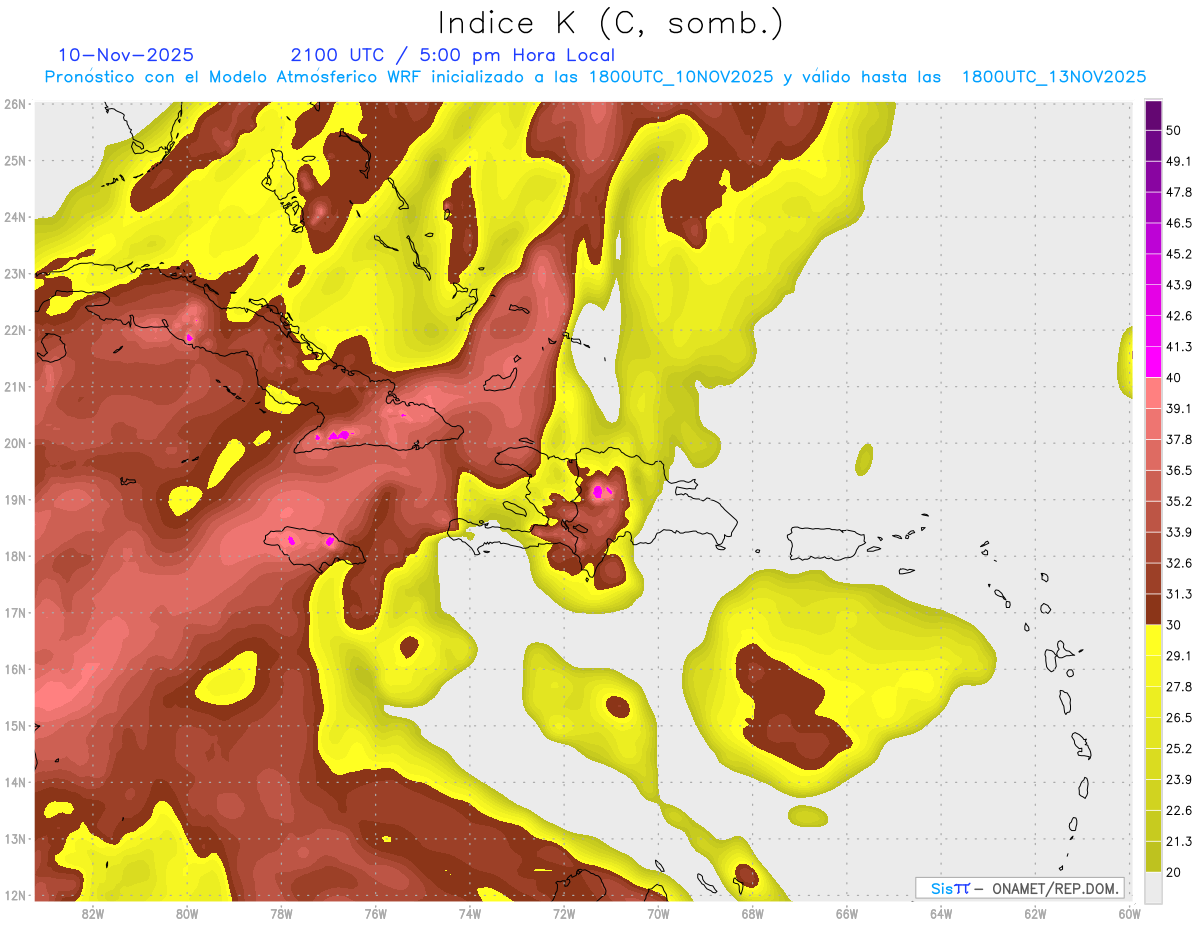Click the '76W' longitude label

(x=375, y=913)
